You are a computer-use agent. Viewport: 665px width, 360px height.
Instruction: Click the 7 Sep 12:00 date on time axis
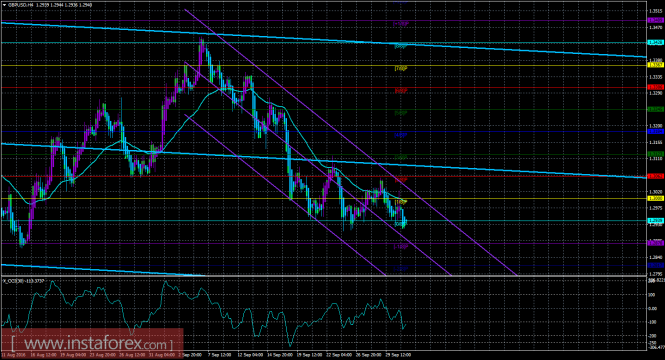coord(220,354)
